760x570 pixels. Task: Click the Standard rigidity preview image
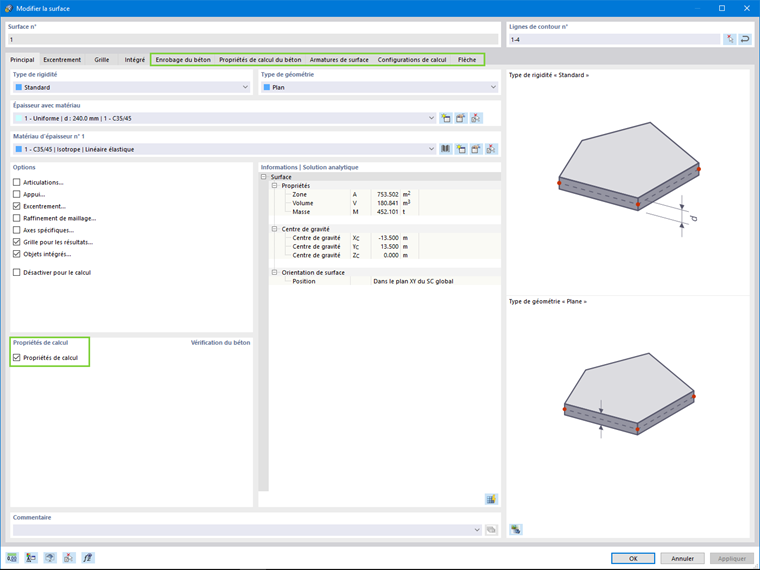tap(628, 179)
